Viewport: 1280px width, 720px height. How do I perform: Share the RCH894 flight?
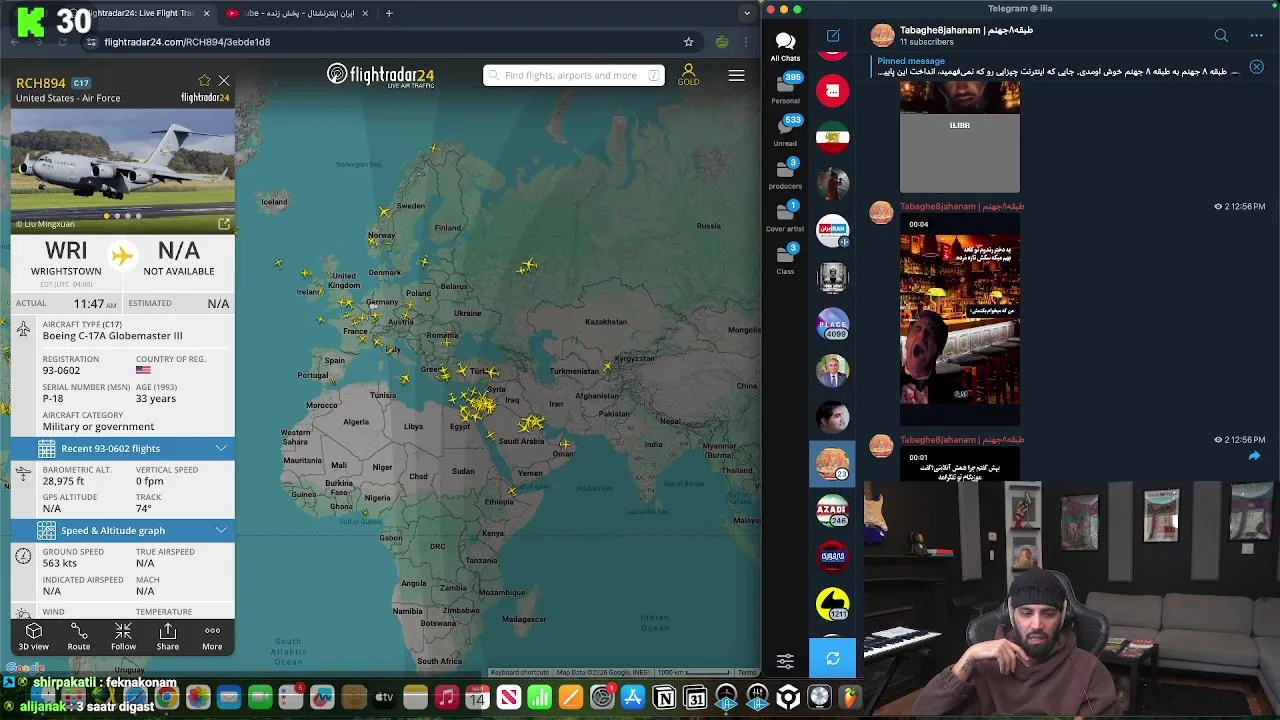click(168, 636)
